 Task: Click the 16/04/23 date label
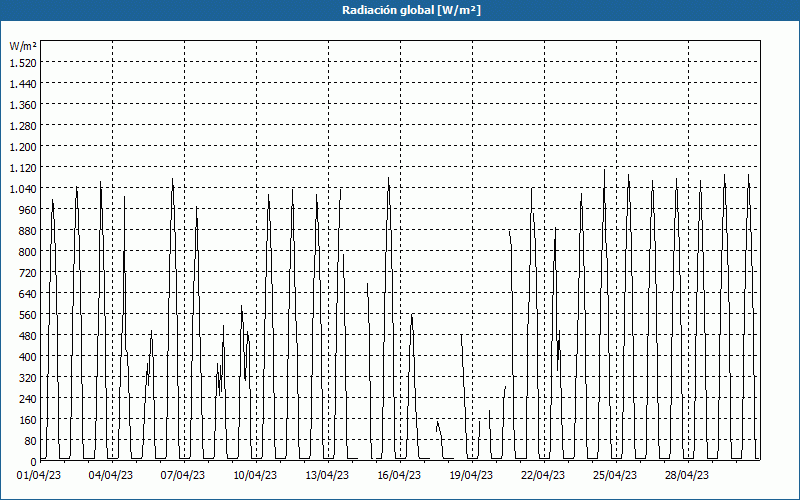click(398, 475)
